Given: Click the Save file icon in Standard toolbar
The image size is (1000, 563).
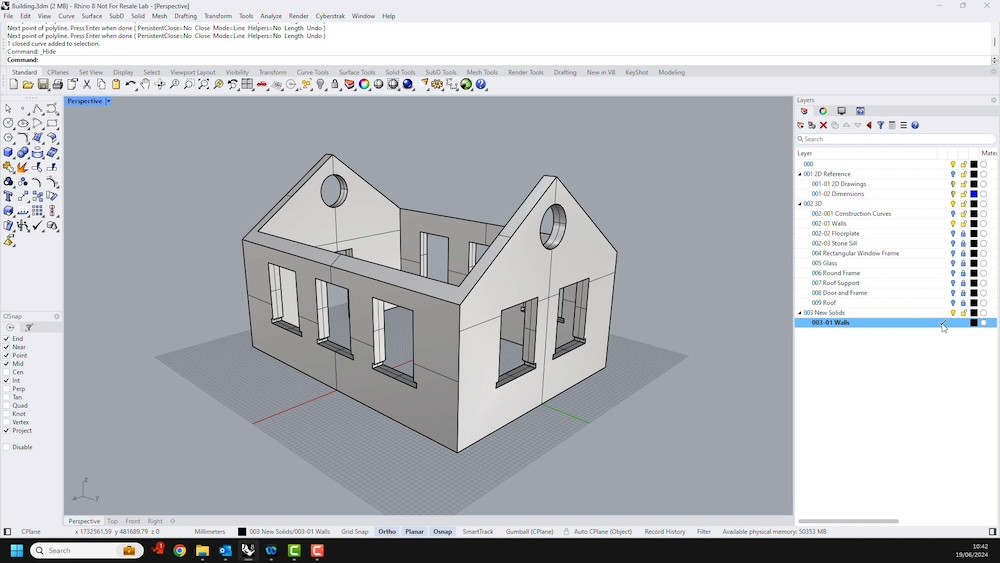Looking at the screenshot, I should [x=43, y=85].
